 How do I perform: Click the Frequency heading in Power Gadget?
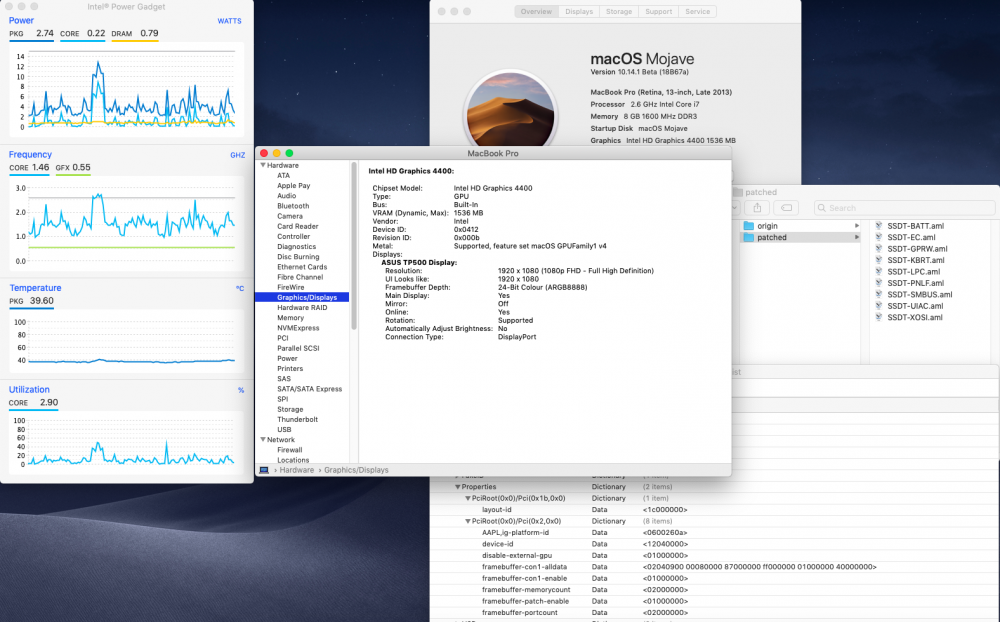click(x=30, y=154)
